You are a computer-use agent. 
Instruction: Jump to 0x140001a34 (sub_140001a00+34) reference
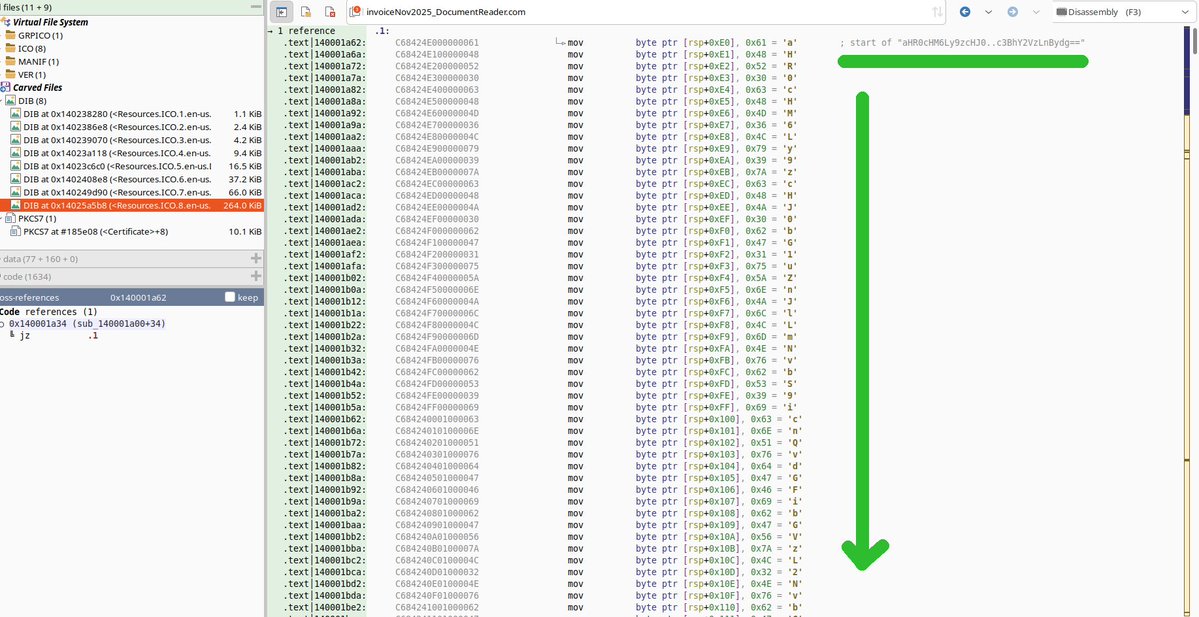(87, 323)
